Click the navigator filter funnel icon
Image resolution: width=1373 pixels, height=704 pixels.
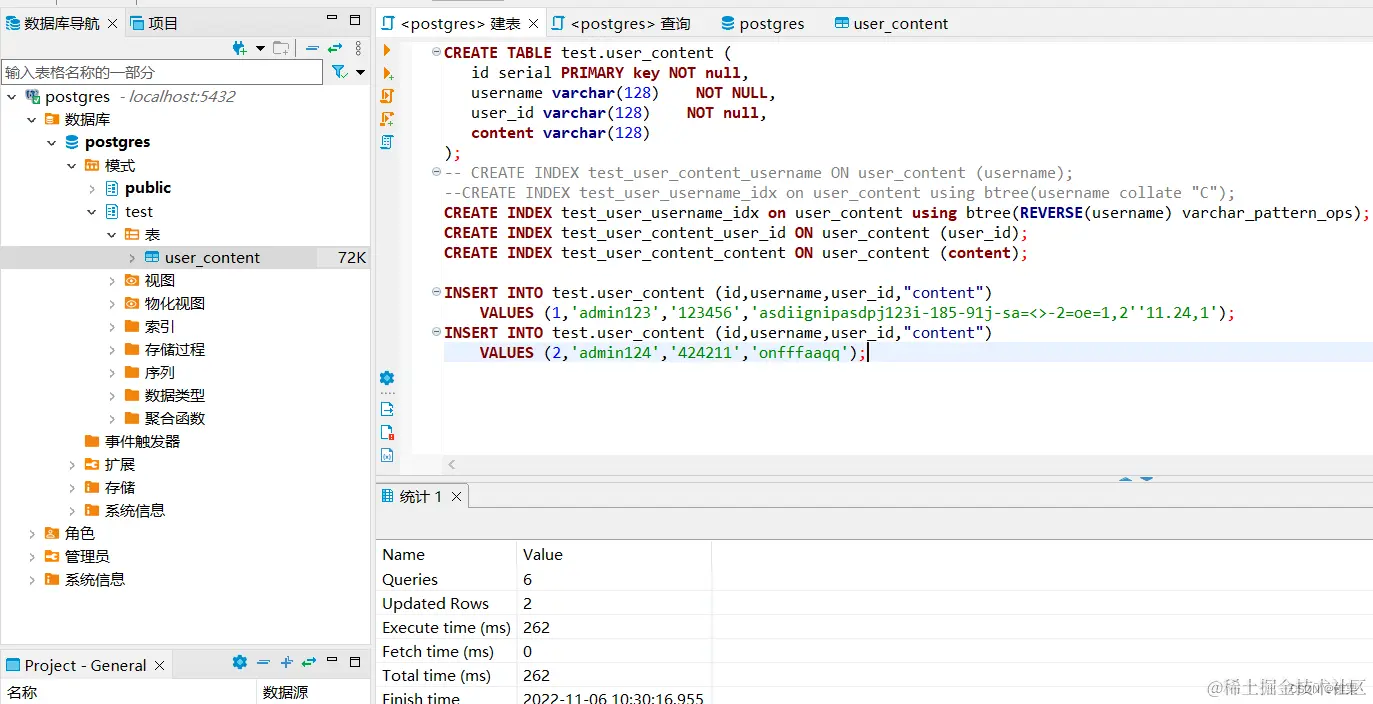pyautogui.click(x=340, y=72)
